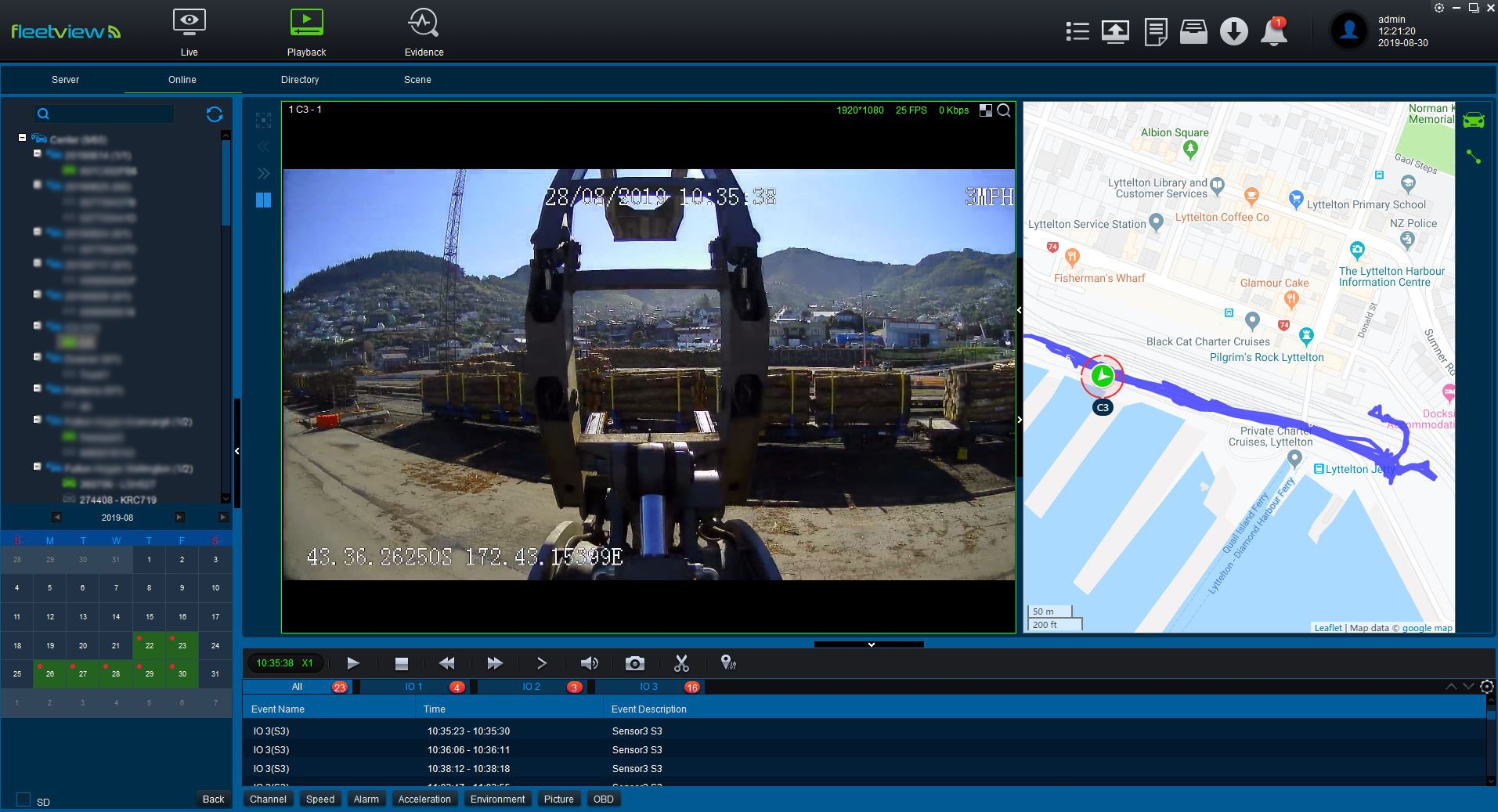The image size is (1498, 812).
Task: Toggle the Speed filter button
Action: (319, 799)
